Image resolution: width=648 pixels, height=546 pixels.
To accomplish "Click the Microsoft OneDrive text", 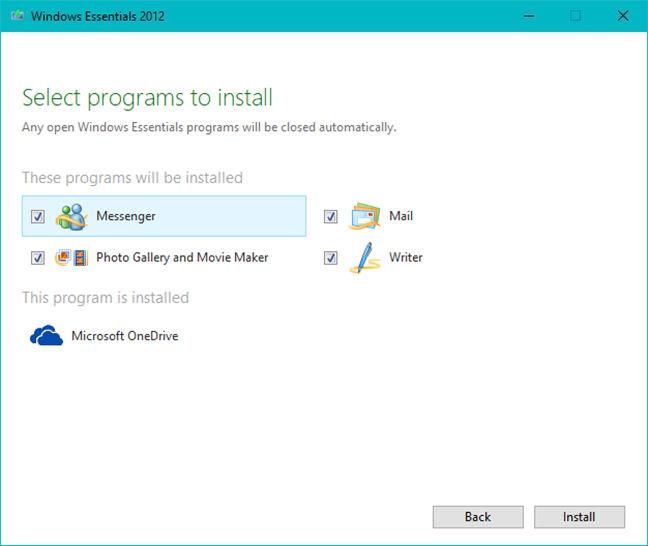I will (125, 336).
